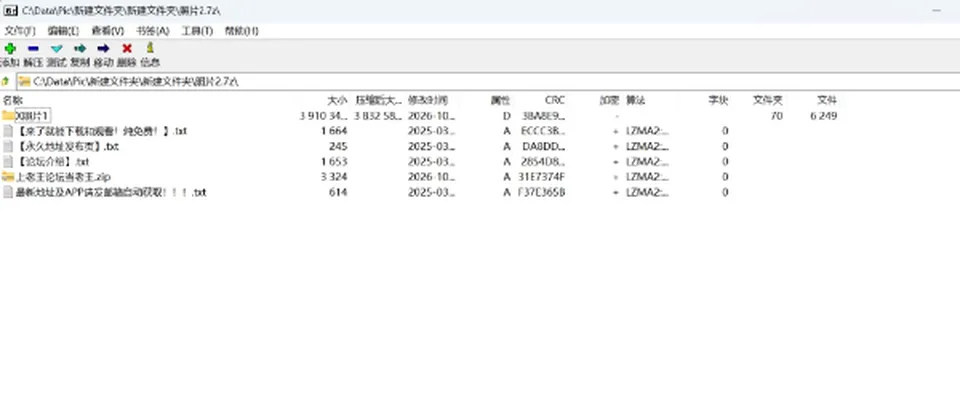The width and height of the screenshot is (960, 398).
Task: Click the CRC value 31E7374F
Action: (541, 177)
